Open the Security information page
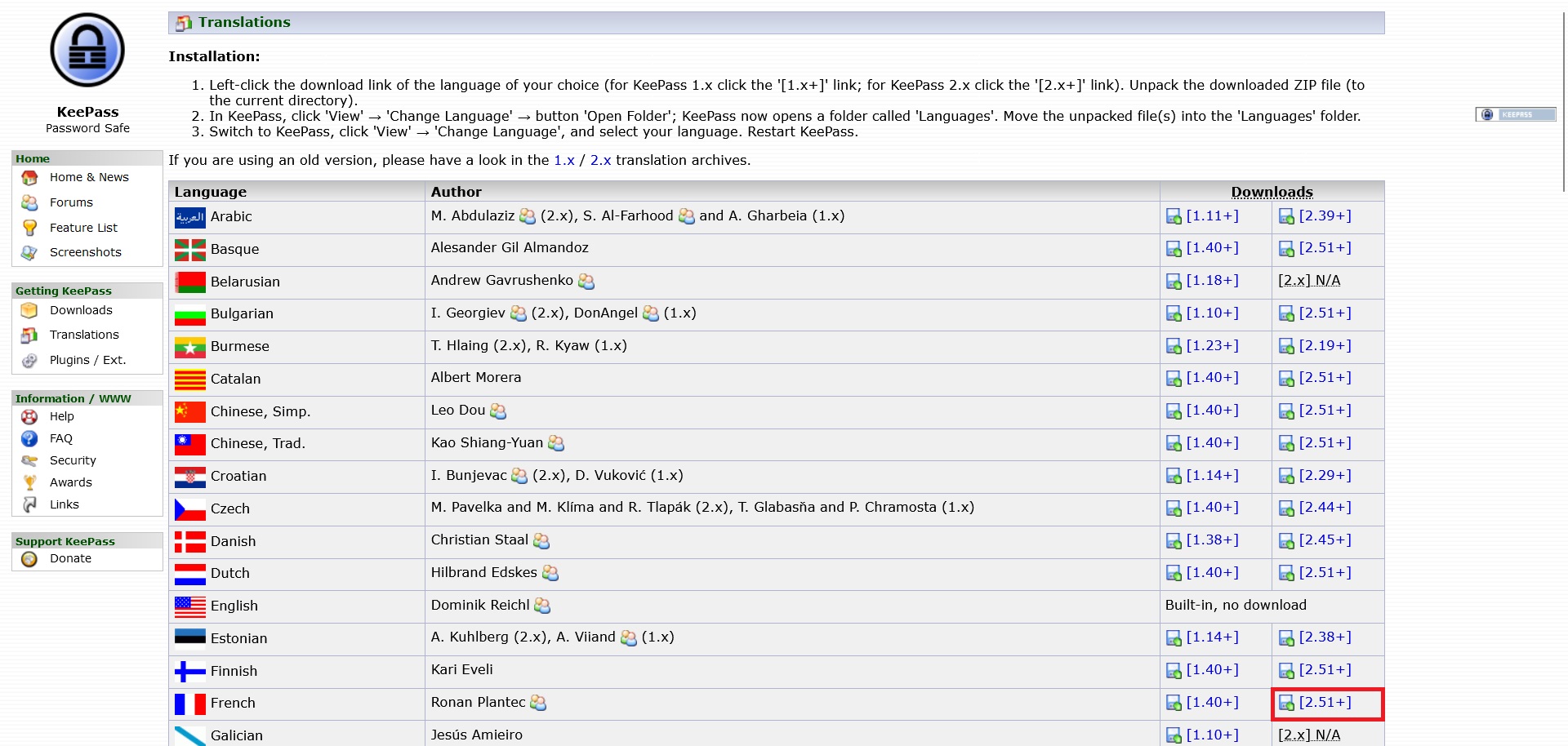 pos(73,460)
